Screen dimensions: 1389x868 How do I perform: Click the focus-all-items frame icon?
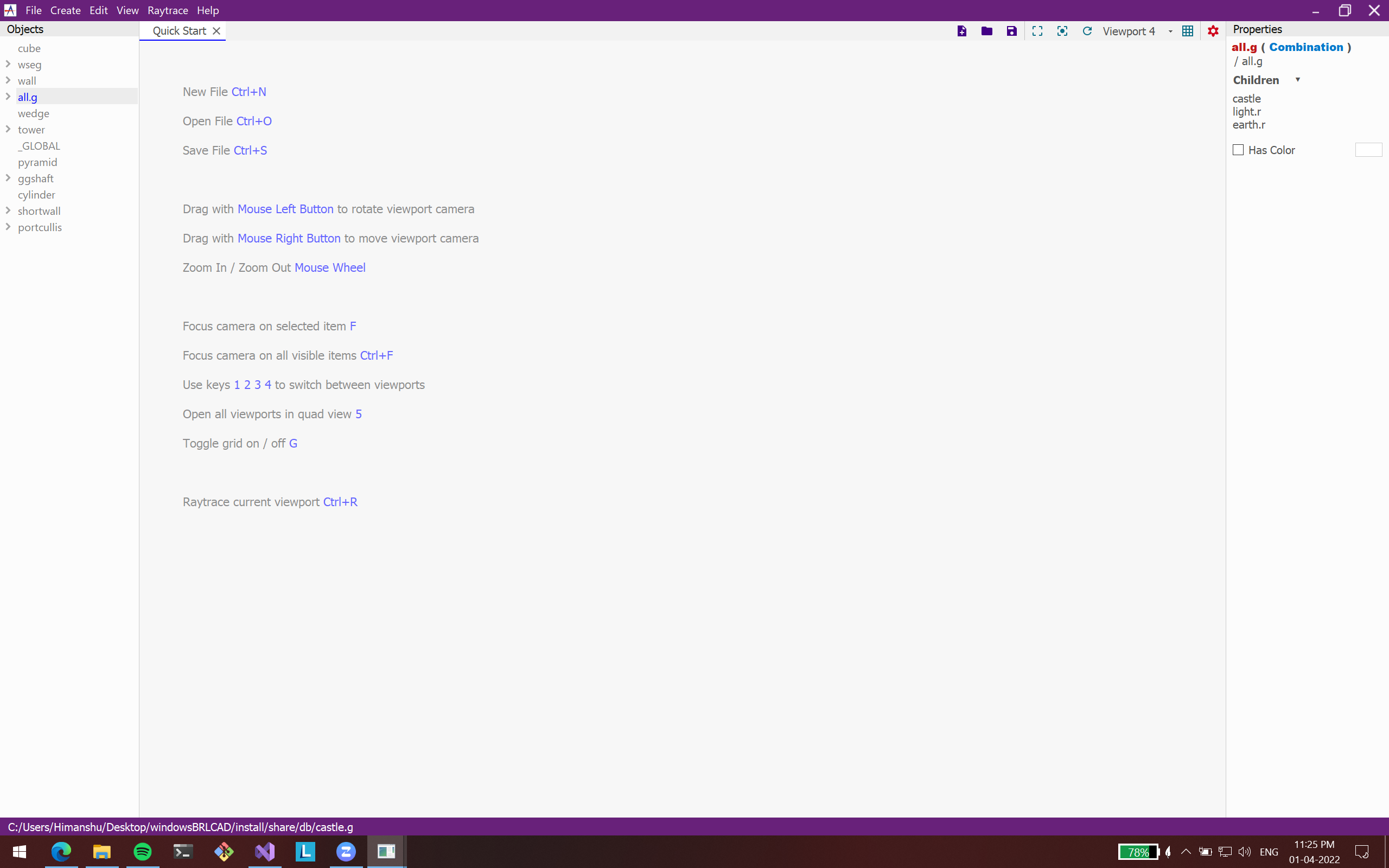tap(1037, 31)
